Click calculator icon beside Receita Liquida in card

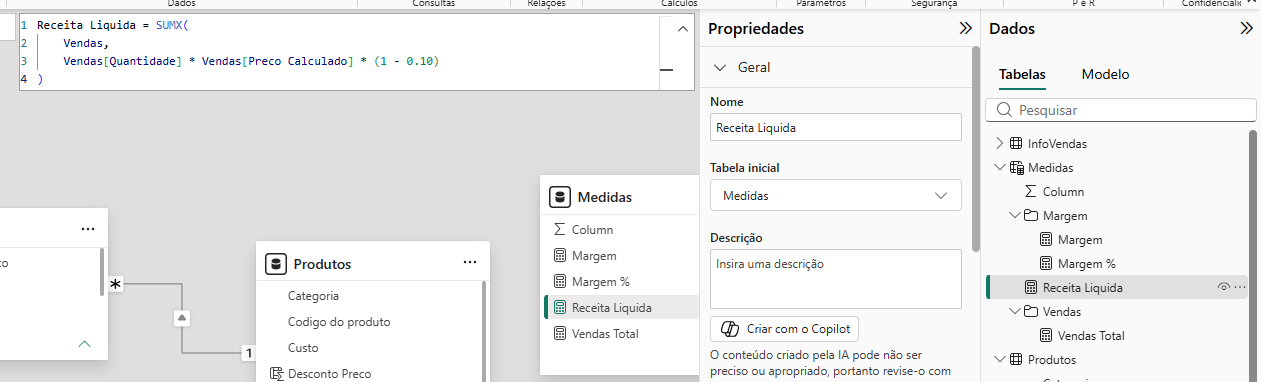(x=559, y=308)
